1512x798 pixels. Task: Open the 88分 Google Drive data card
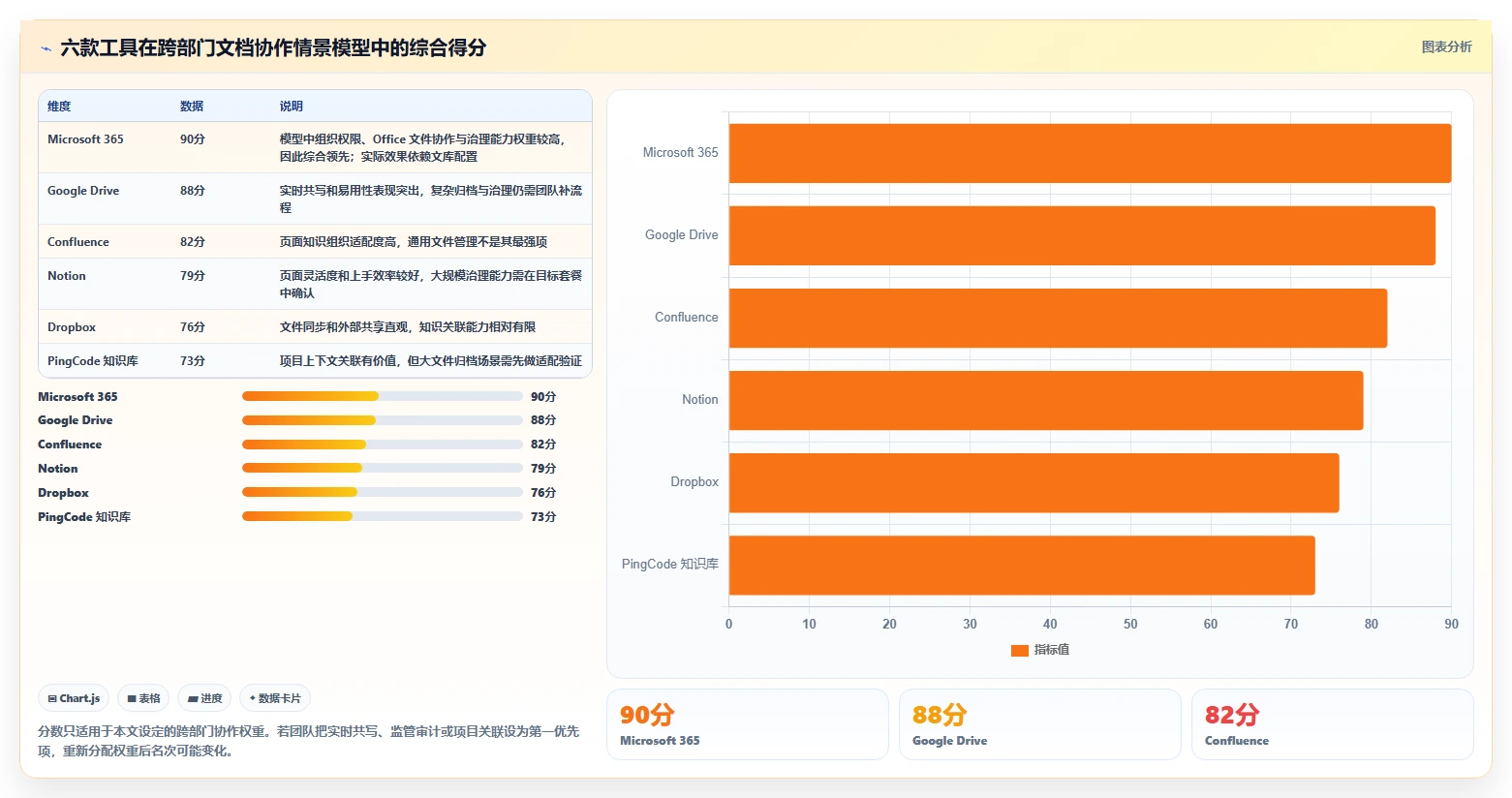pyautogui.click(x=1040, y=724)
